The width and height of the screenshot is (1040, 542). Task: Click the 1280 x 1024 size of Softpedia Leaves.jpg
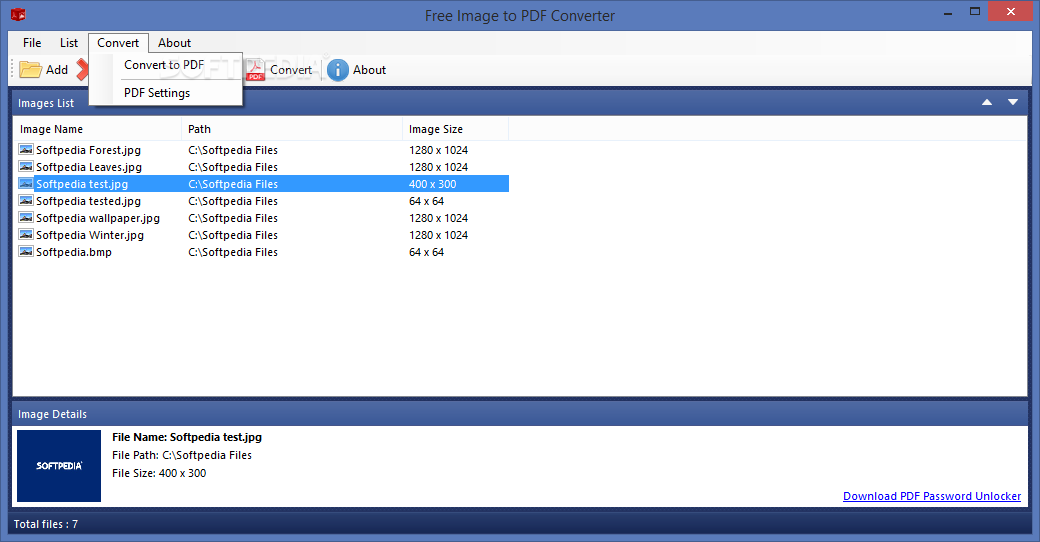(438, 167)
